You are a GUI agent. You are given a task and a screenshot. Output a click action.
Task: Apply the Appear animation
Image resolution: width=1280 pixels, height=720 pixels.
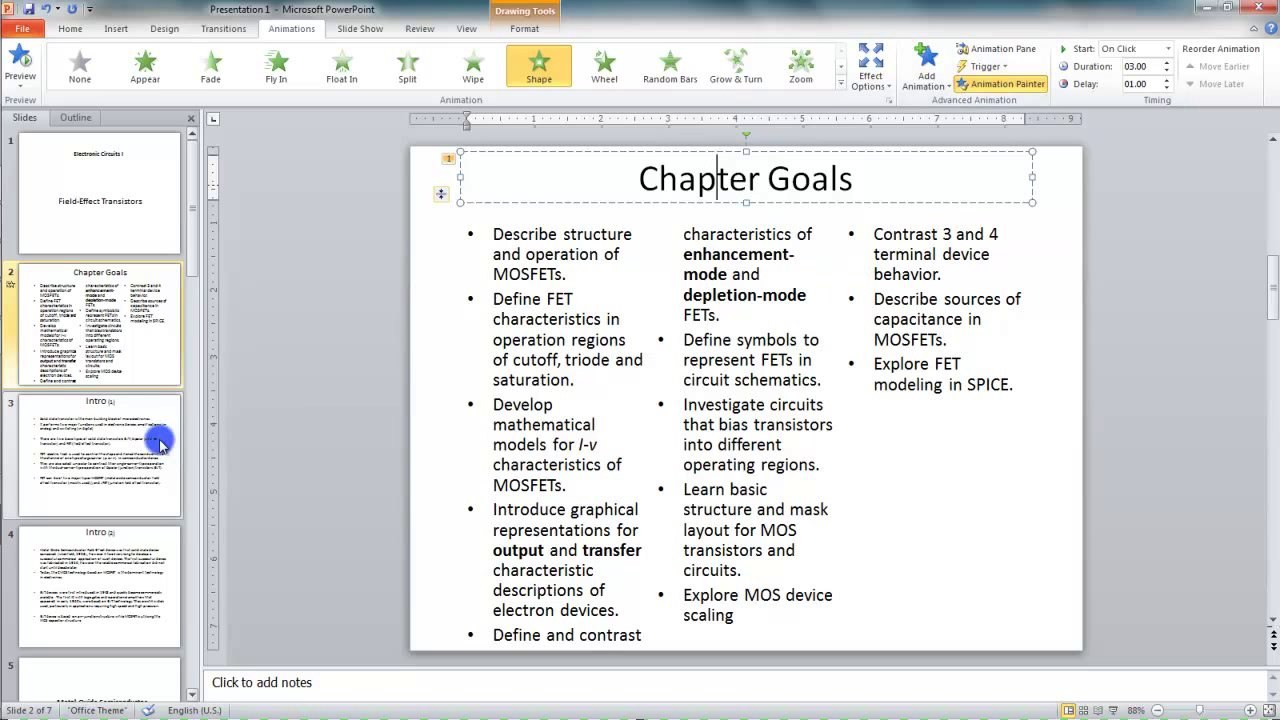coord(145,66)
